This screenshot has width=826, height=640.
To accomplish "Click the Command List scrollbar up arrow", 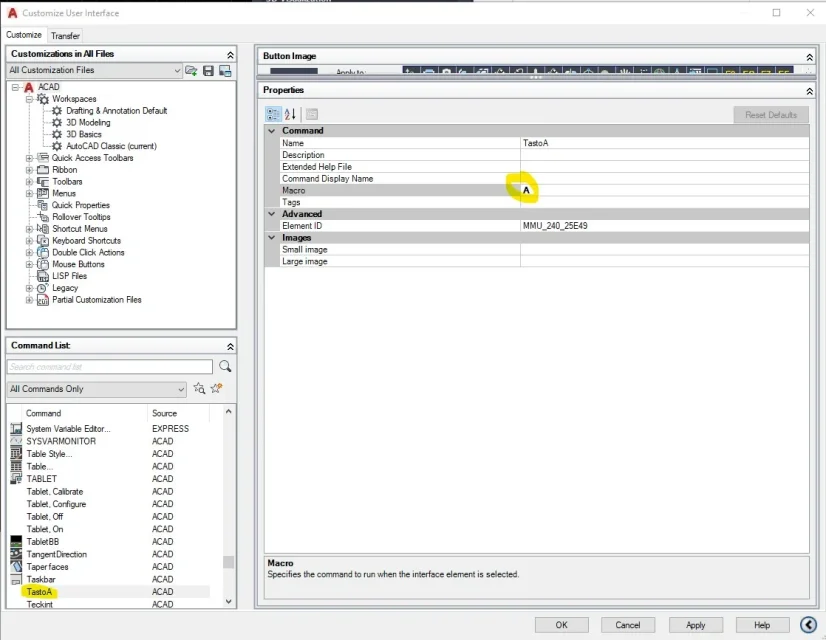I will click(229, 411).
